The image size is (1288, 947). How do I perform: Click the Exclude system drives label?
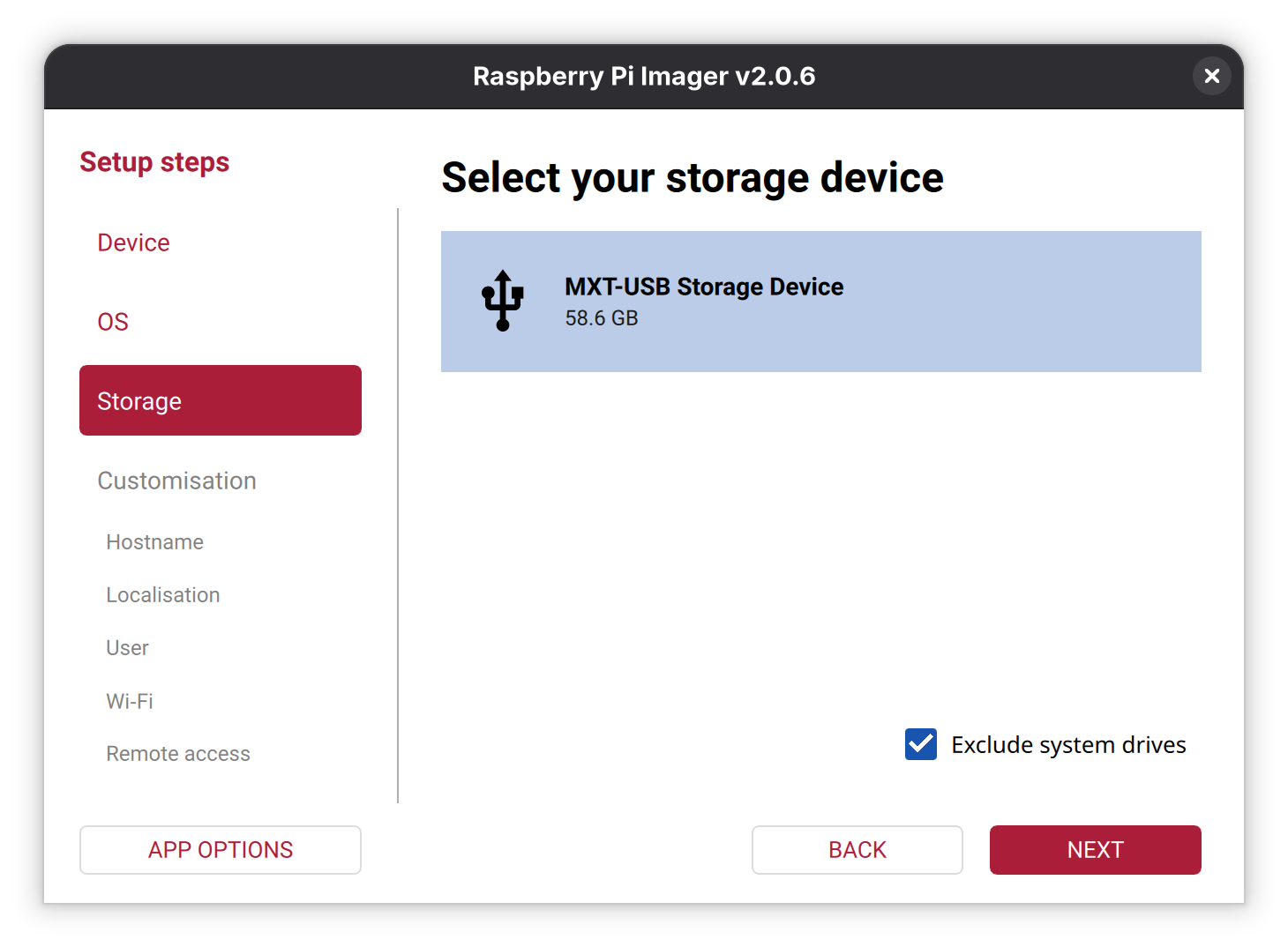click(x=1067, y=745)
